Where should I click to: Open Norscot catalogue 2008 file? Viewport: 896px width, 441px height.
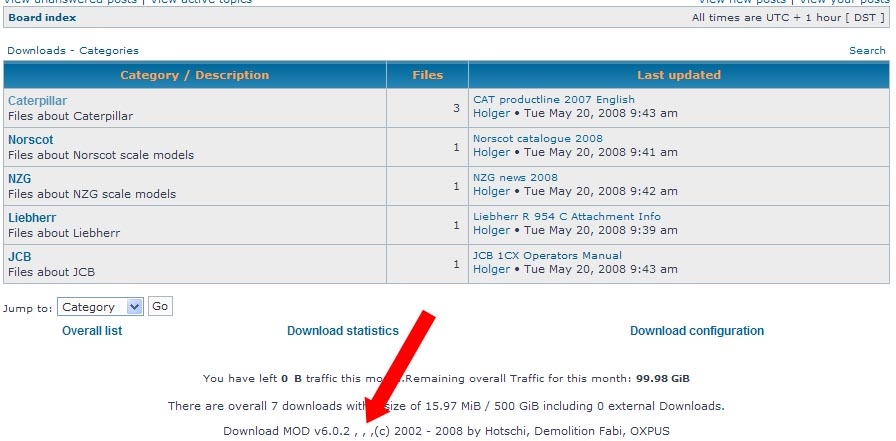[x=538, y=139]
